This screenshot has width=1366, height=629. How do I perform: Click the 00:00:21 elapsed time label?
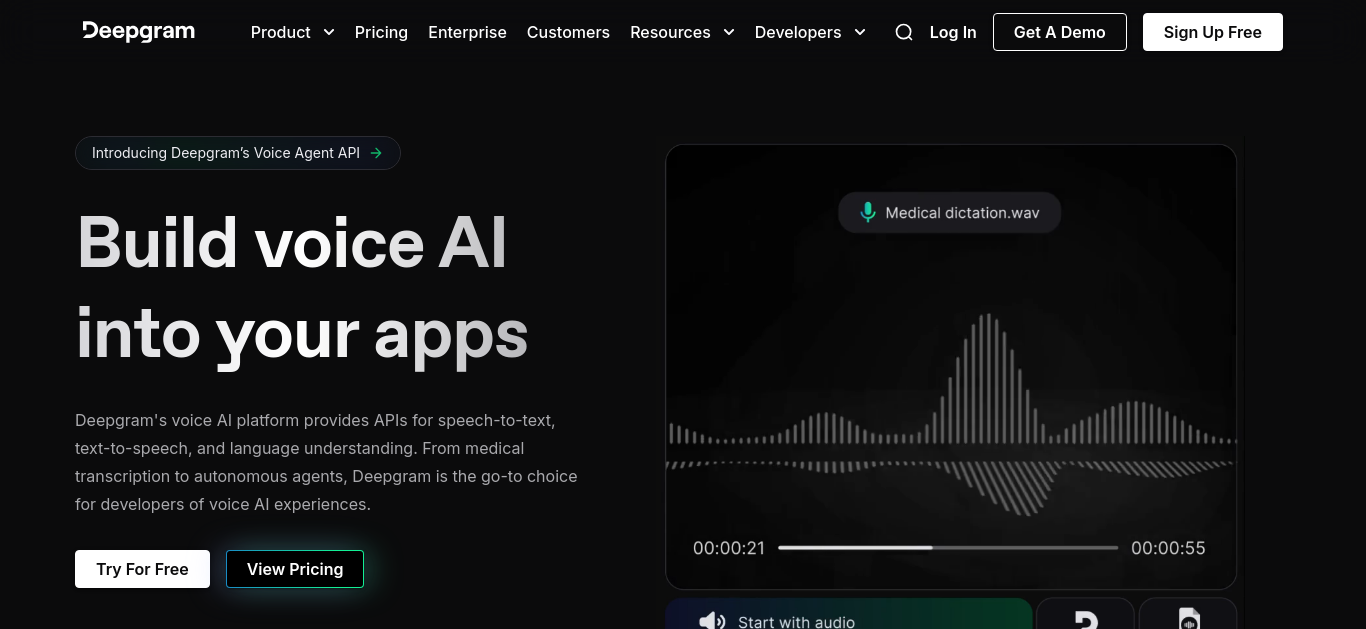pyautogui.click(x=729, y=548)
